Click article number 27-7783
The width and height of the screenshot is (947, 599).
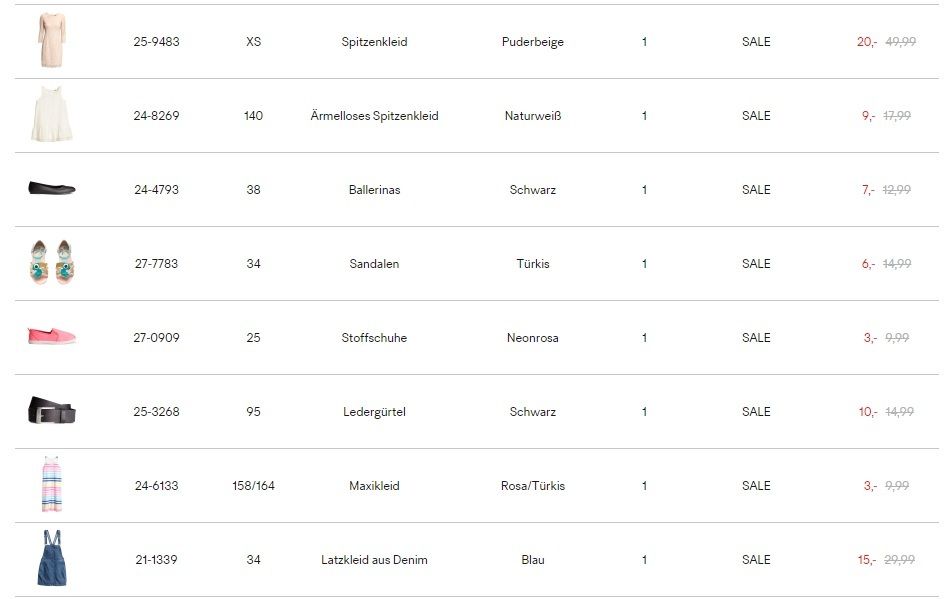[156, 264]
